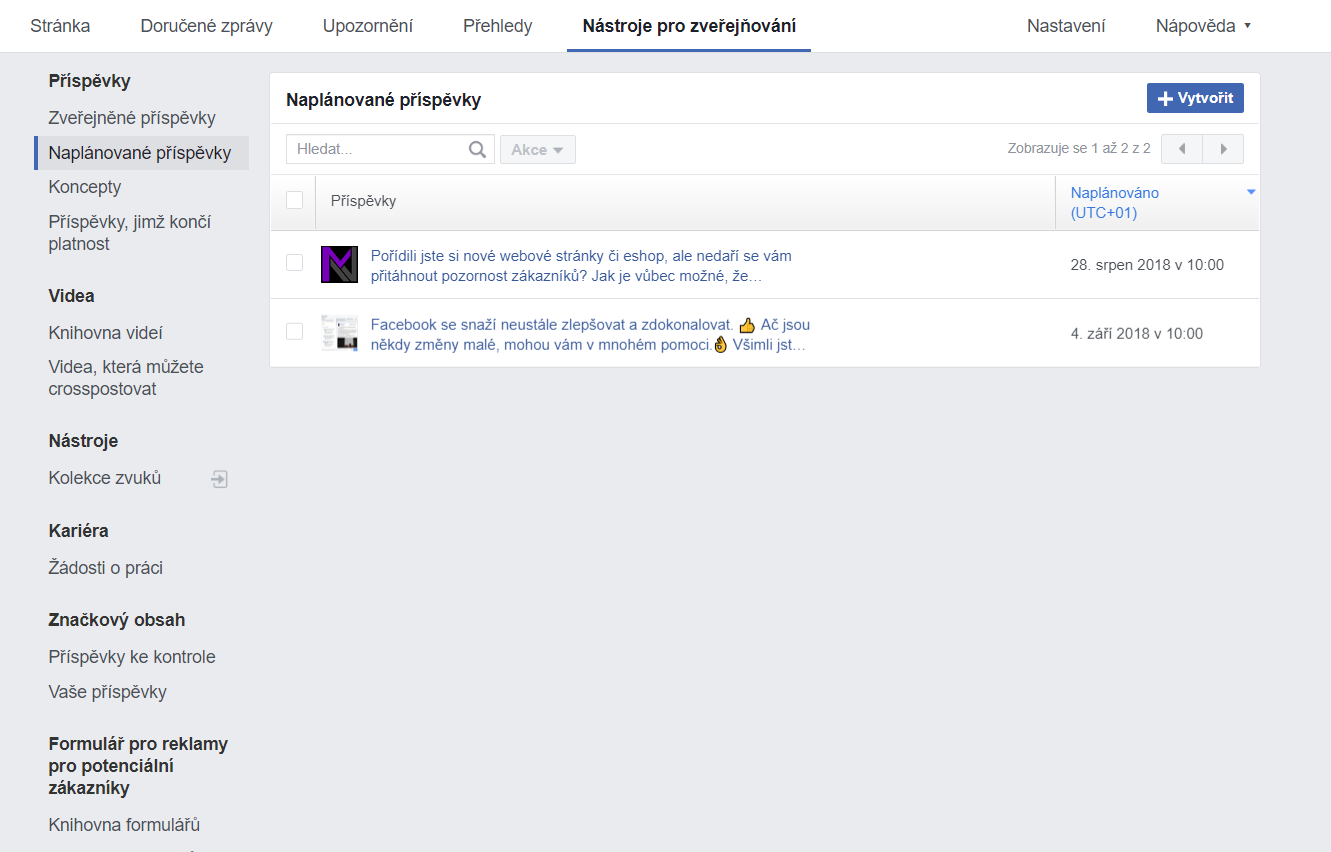1331x852 pixels.
Task: Open the Facebook post screenshot thumbnail
Action: click(339, 332)
